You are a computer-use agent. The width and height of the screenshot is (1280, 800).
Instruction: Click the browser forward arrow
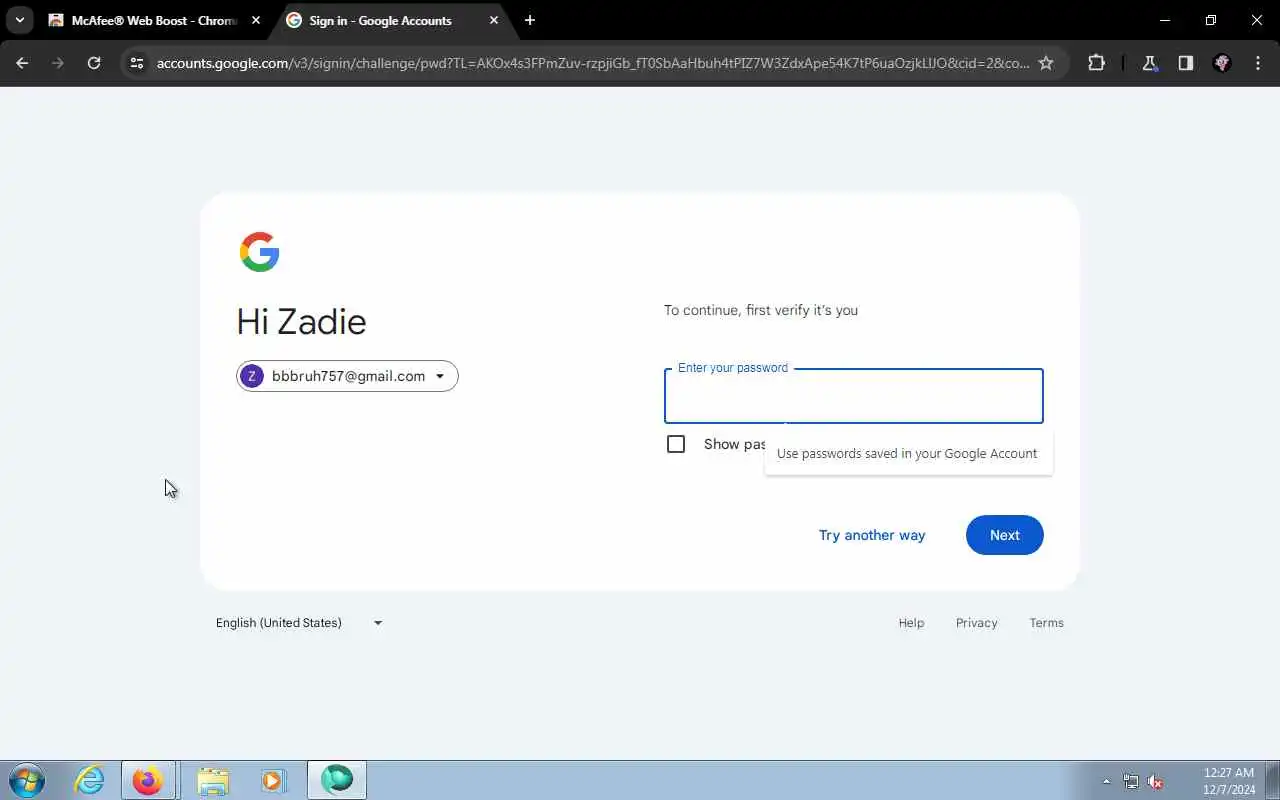[x=58, y=63]
